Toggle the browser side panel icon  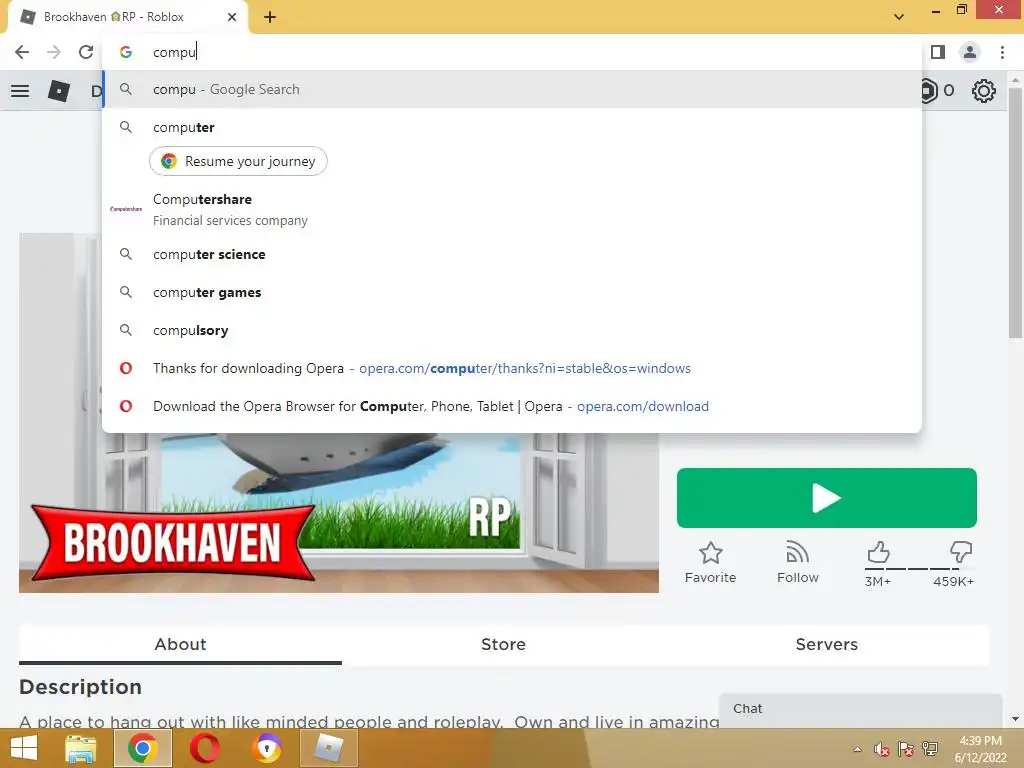point(938,52)
